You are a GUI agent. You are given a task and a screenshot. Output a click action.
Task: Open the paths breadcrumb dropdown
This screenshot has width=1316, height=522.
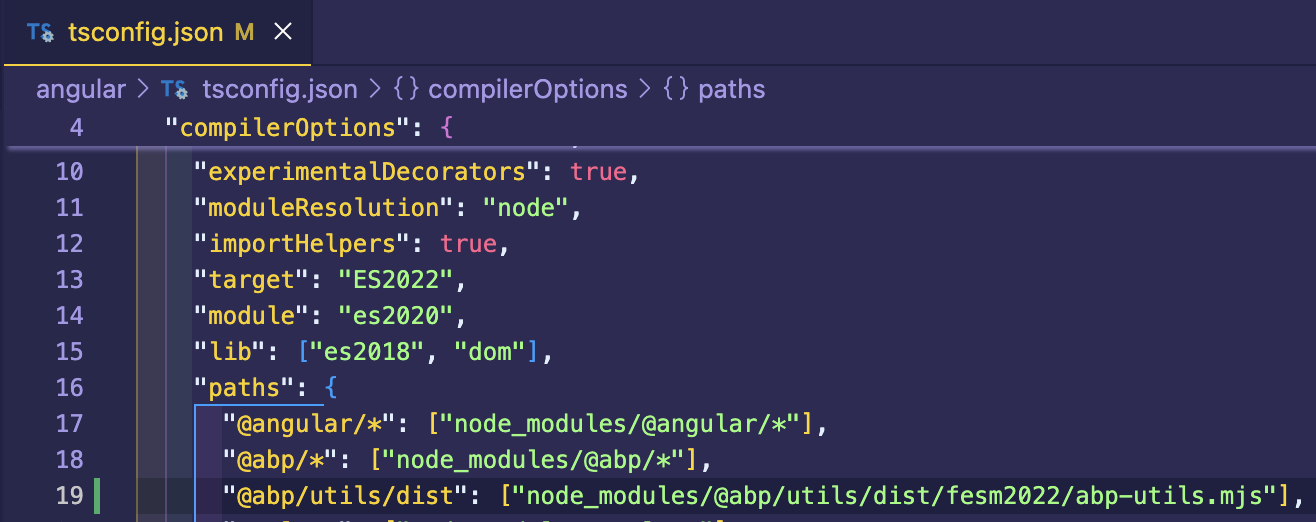click(x=731, y=90)
